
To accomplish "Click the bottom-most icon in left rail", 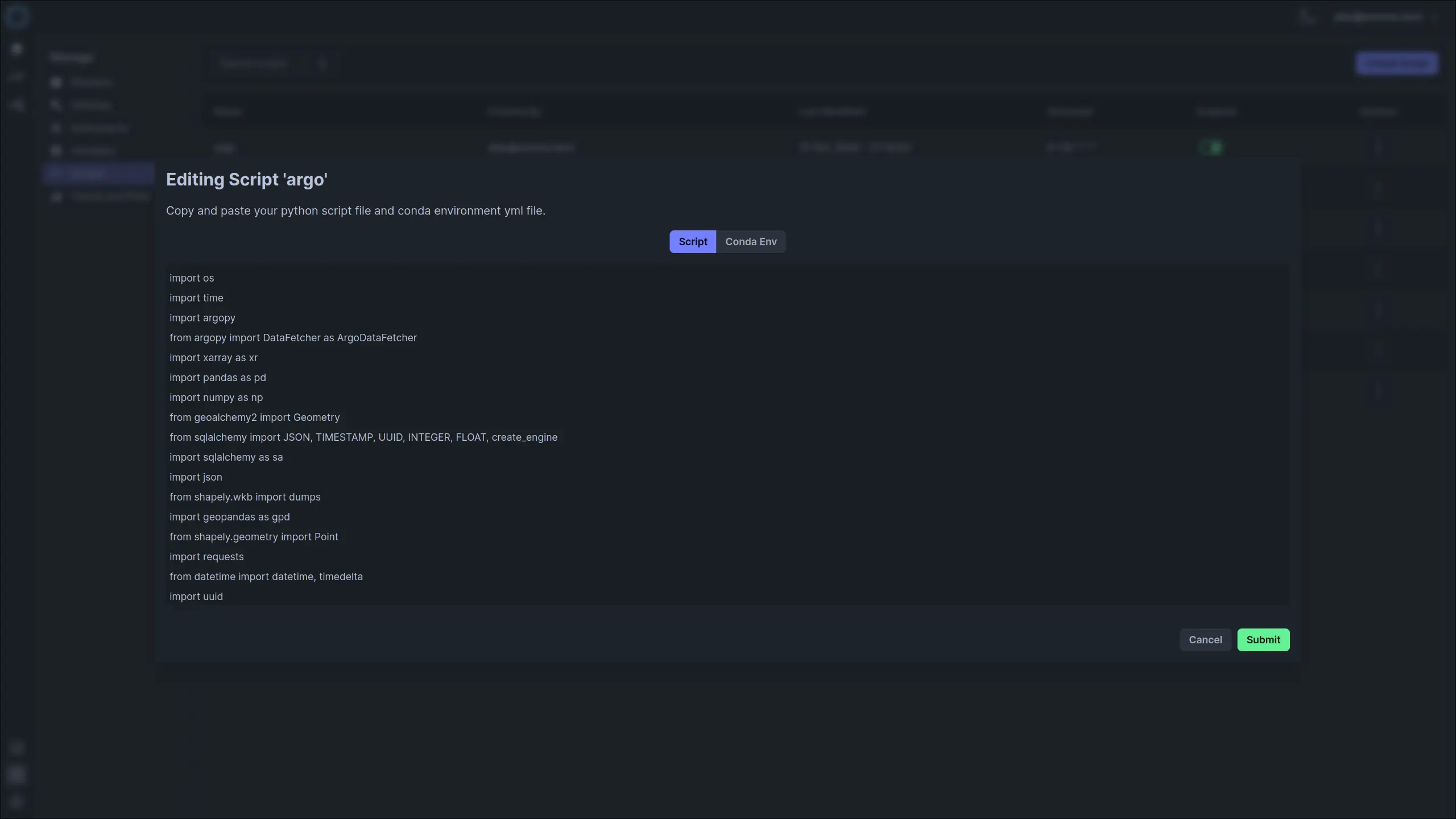I will coord(16,802).
